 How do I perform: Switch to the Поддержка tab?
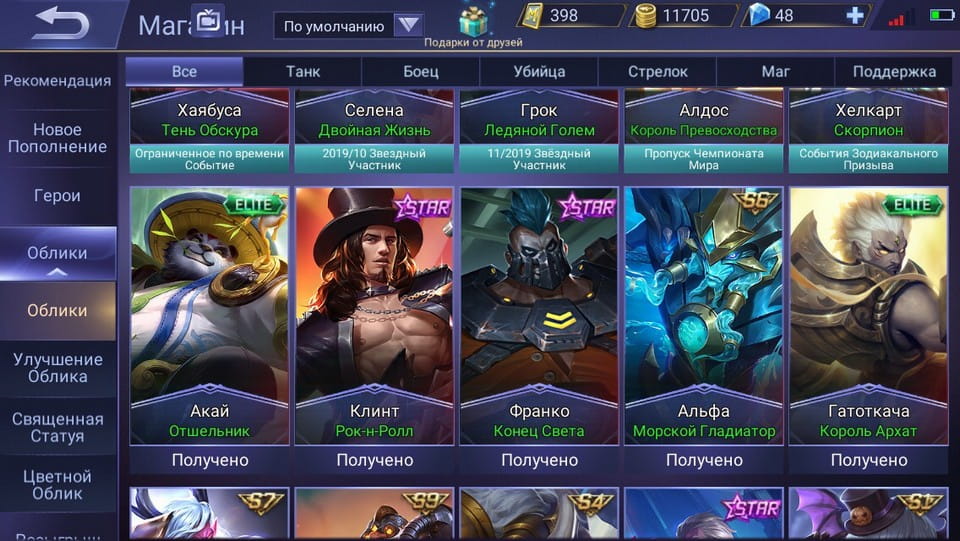[x=894, y=72]
